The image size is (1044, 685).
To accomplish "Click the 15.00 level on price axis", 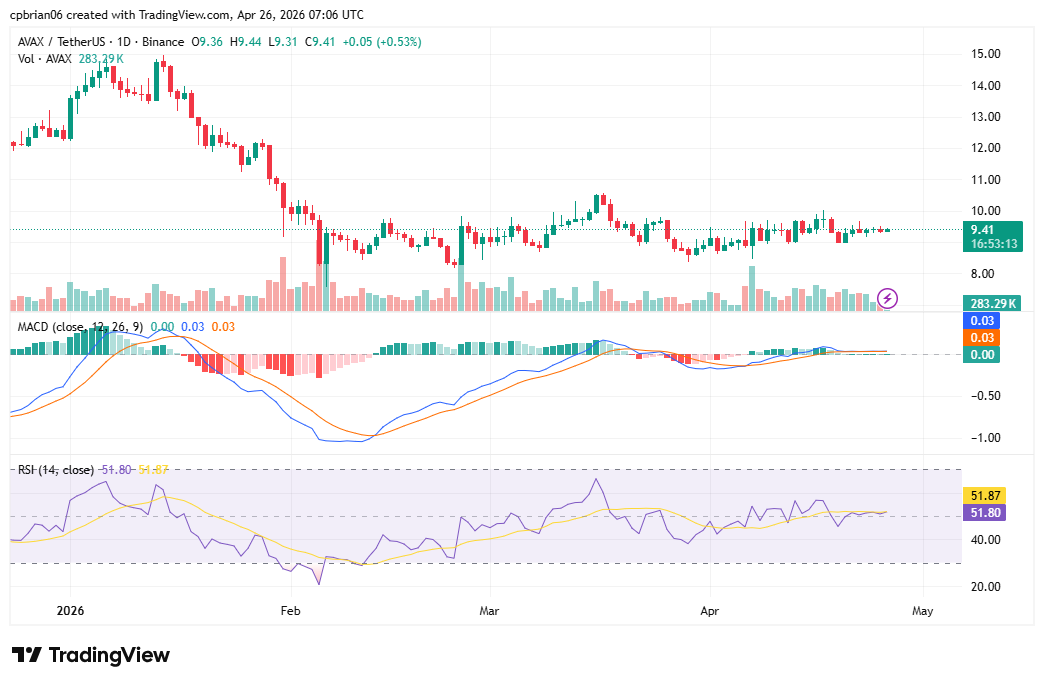I will click(986, 54).
